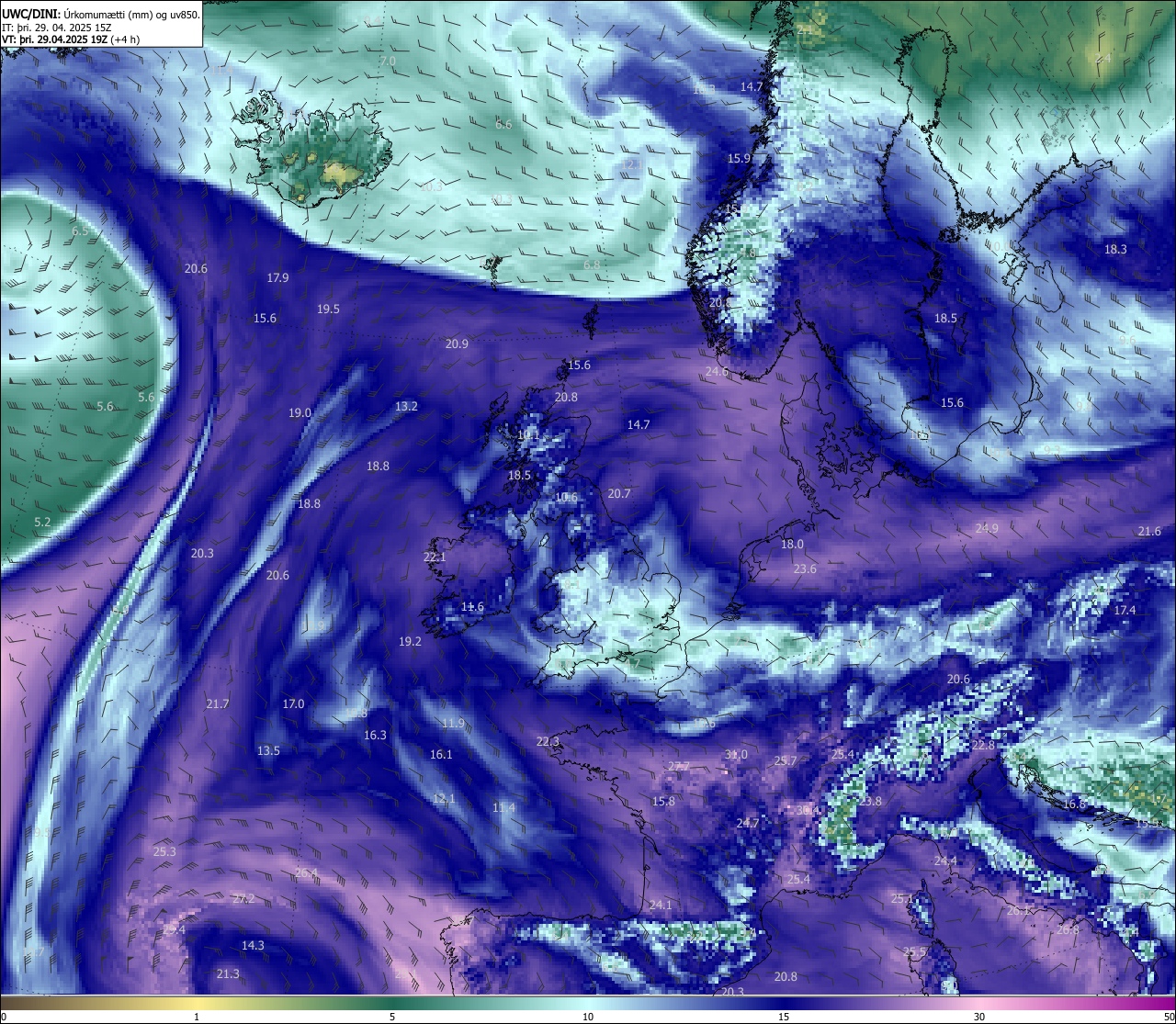Select the 19.2 value label

[x=410, y=641]
